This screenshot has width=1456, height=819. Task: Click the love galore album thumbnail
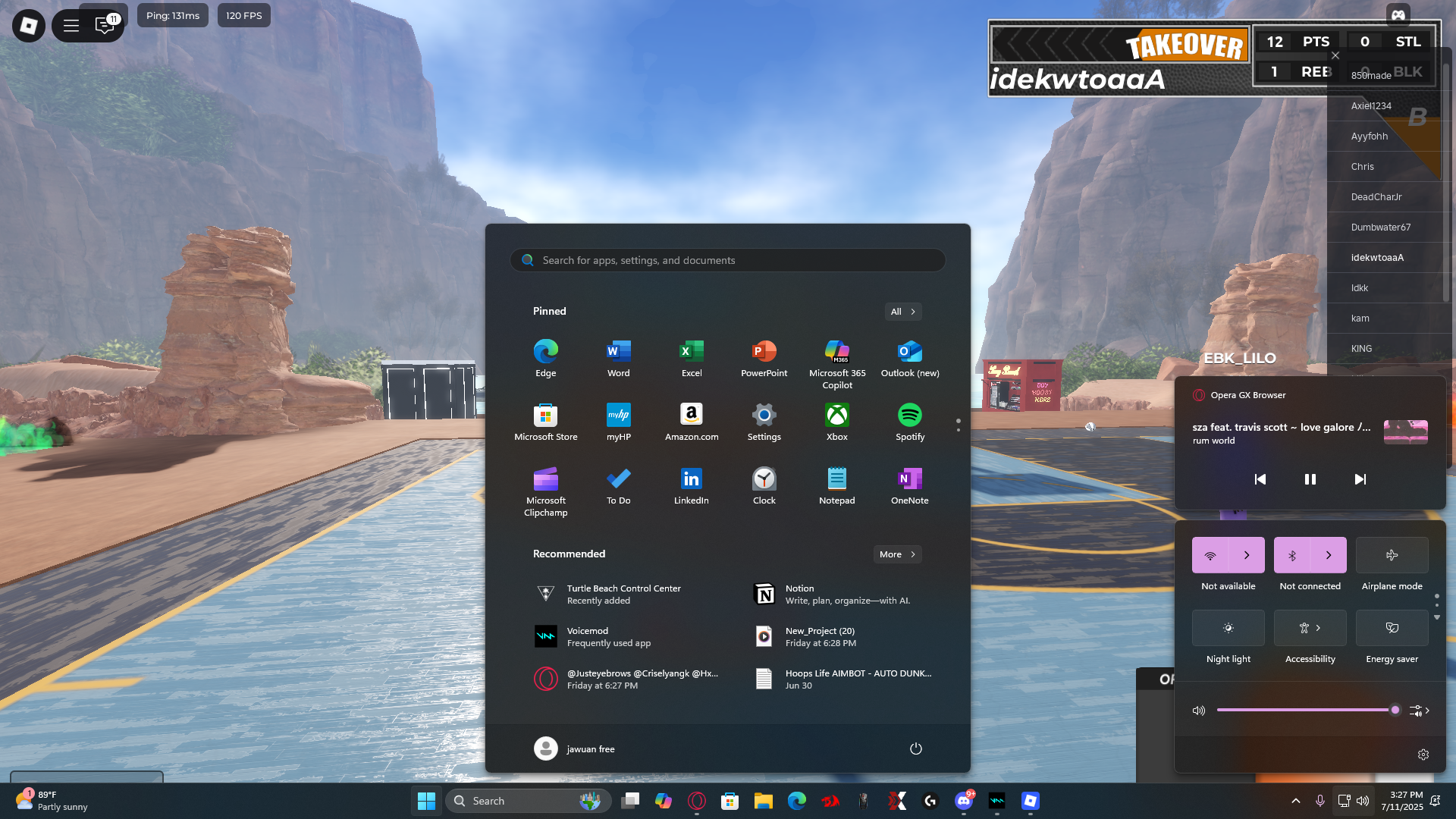click(x=1406, y=431)
